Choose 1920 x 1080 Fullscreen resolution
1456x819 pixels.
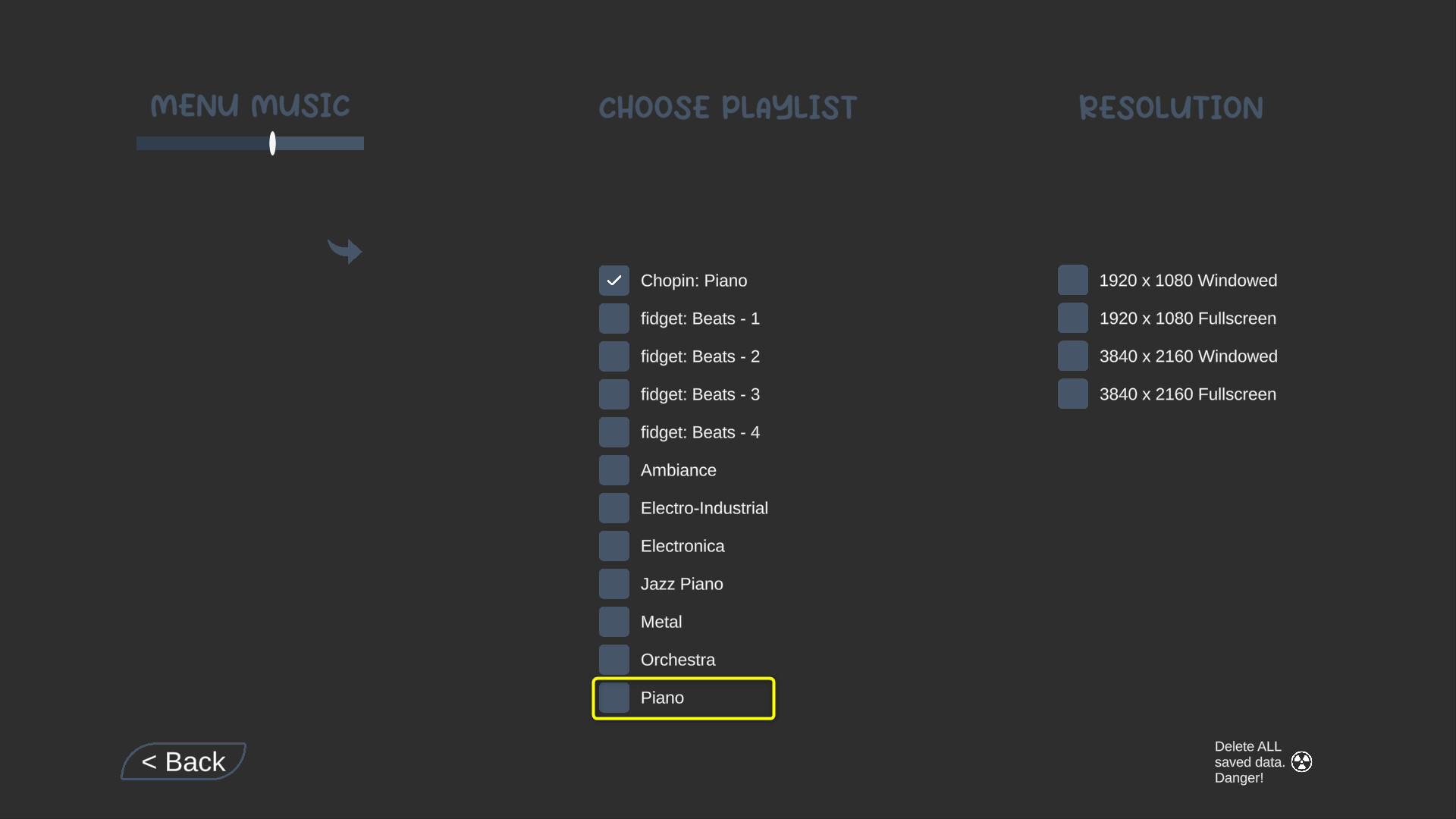coord(1073,318)
